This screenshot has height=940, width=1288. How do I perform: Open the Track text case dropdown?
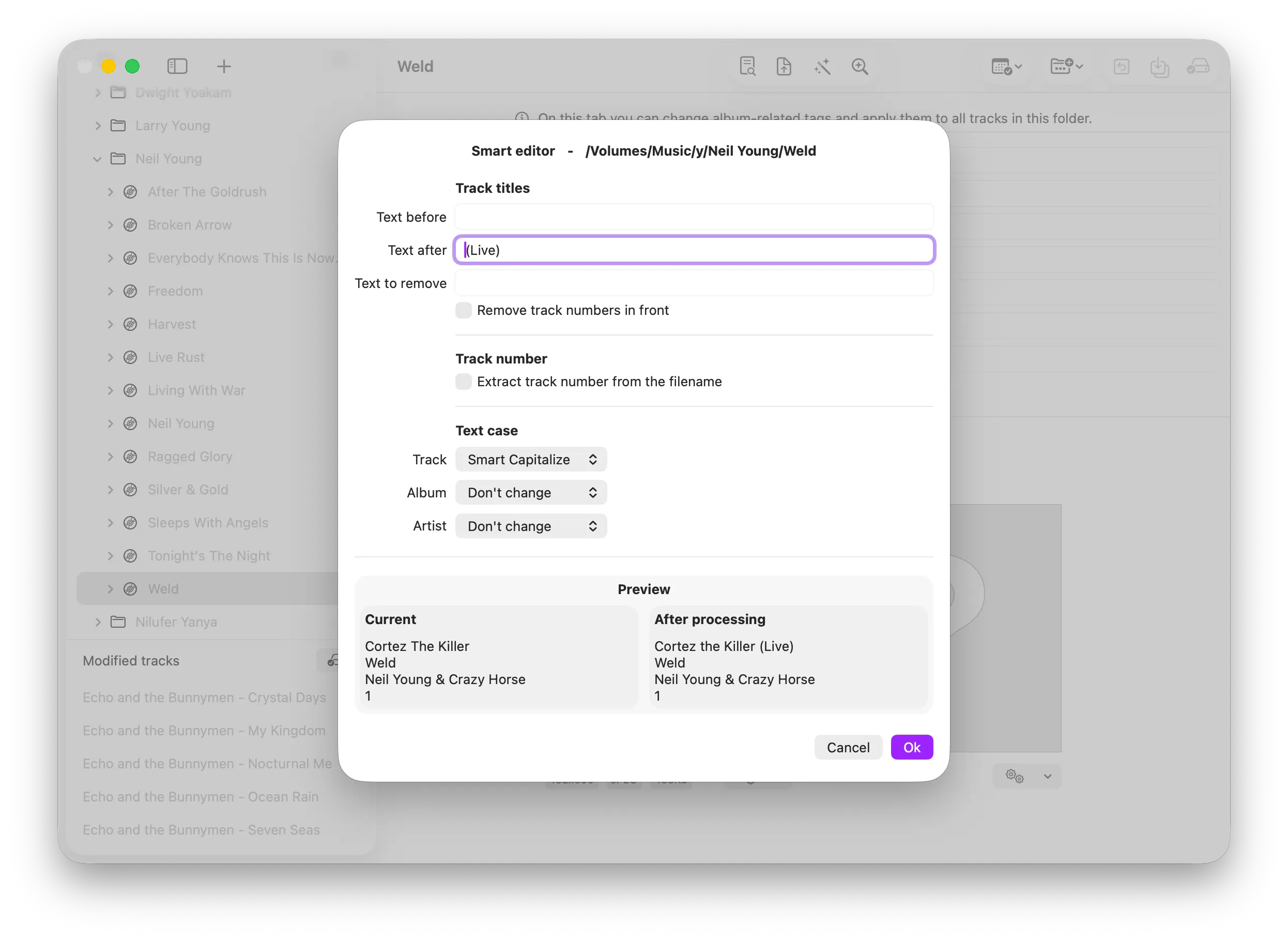(531, 459)
